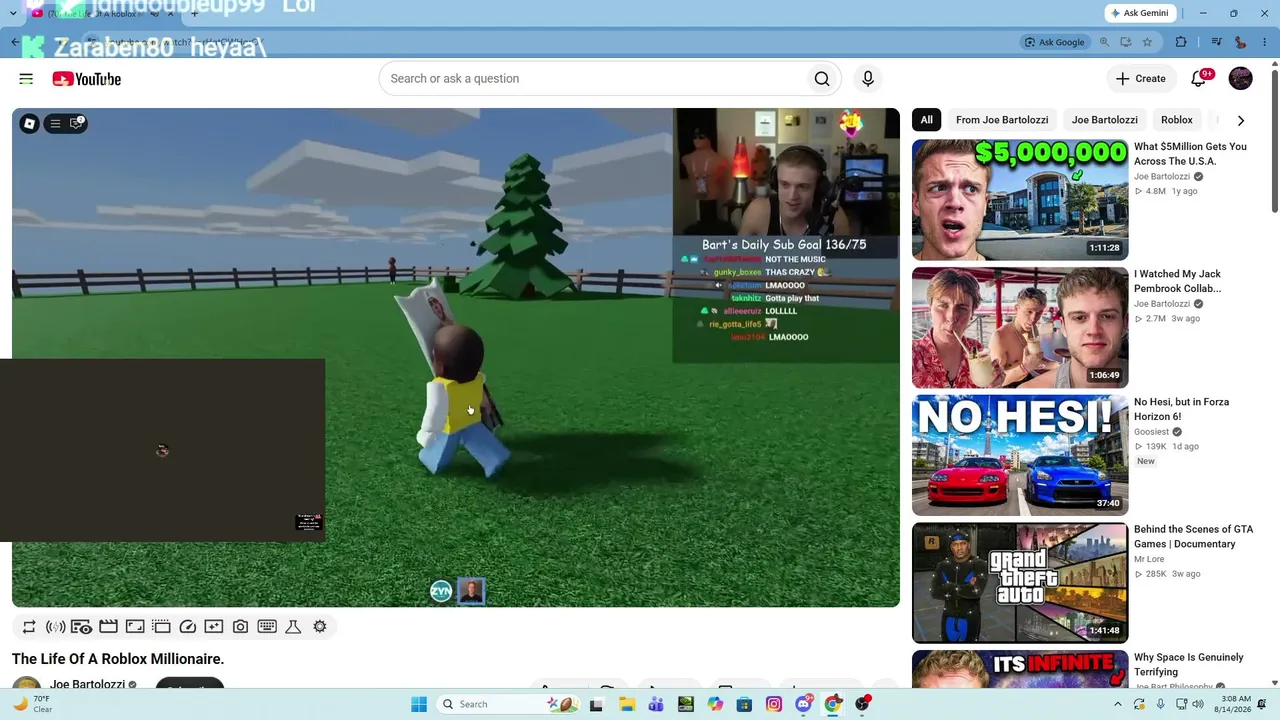Open the What $5Million Gets You video title

(x=1190, y=153)
